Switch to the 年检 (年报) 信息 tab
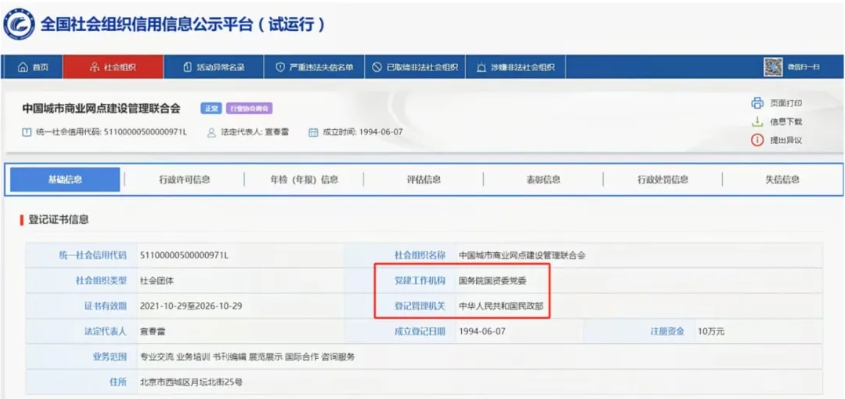The width and height of the screenshot is (845, 399). click(304, 180)
